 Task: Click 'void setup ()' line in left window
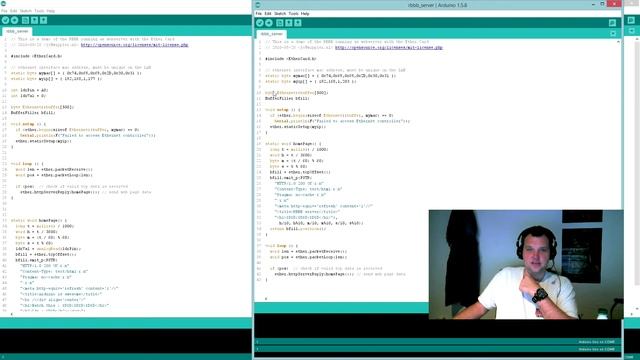(28, 124)
